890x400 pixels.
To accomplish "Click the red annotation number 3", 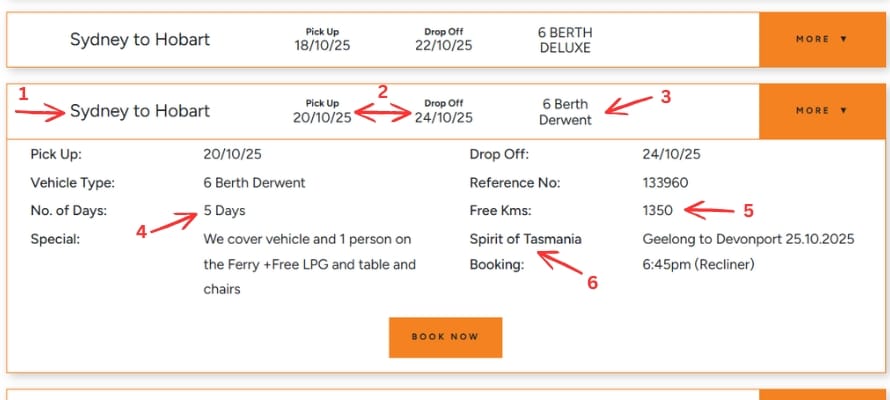I will tap(662, 96).
